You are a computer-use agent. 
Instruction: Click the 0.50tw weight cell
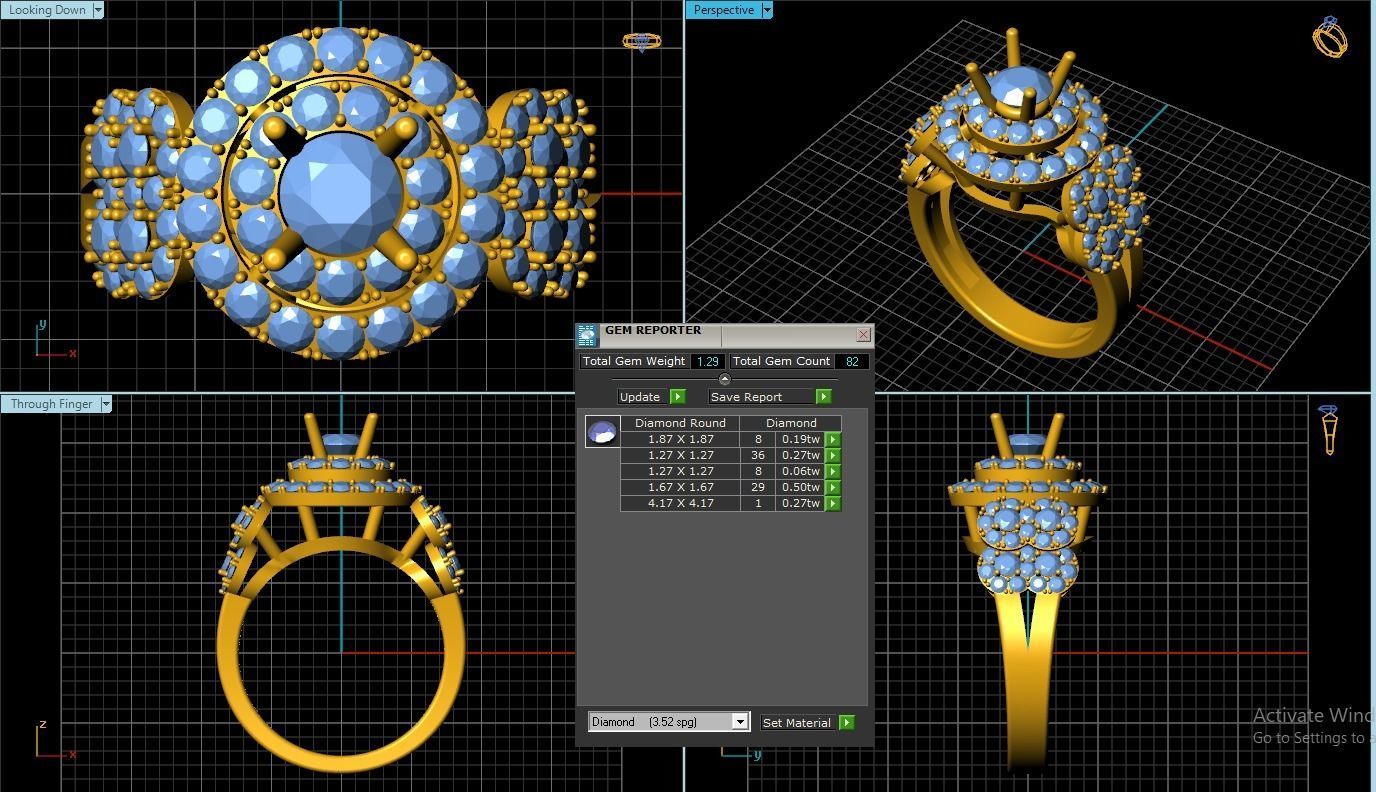800,487
